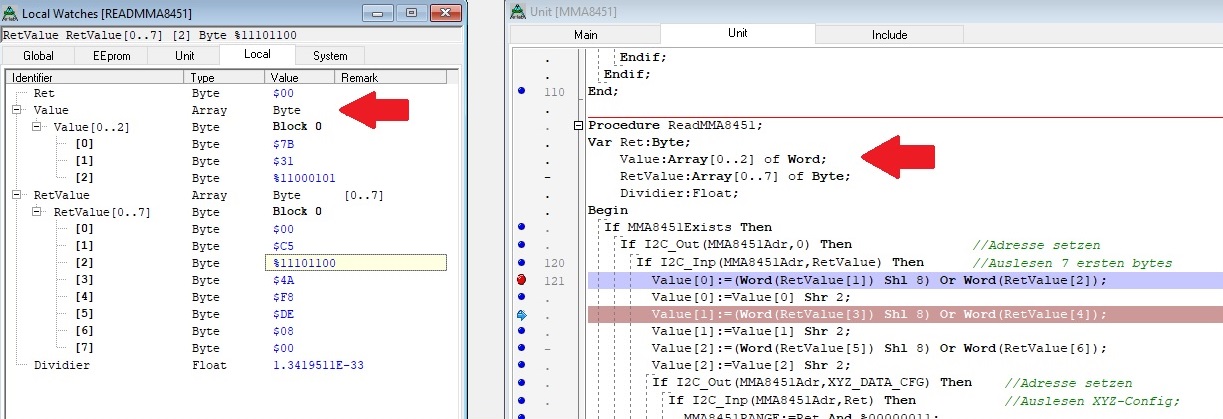Click the Value column header
The image size is (1223, 419).
tap(300, 77)
